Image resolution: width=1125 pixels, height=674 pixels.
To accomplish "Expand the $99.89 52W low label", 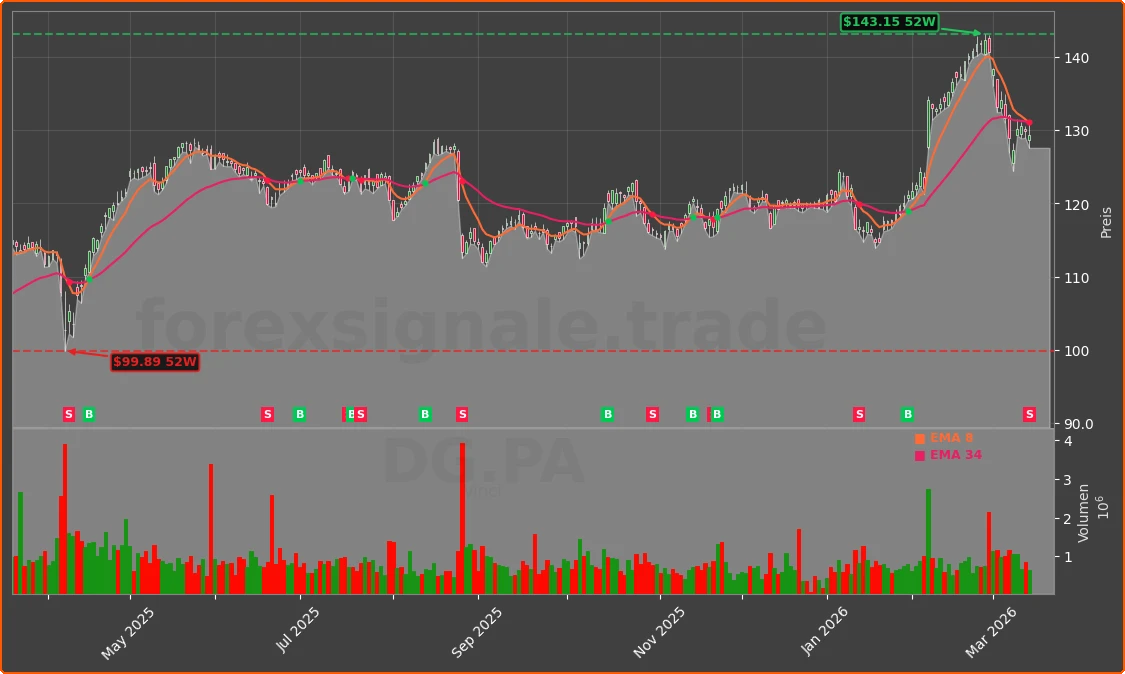I will [155, 362].
